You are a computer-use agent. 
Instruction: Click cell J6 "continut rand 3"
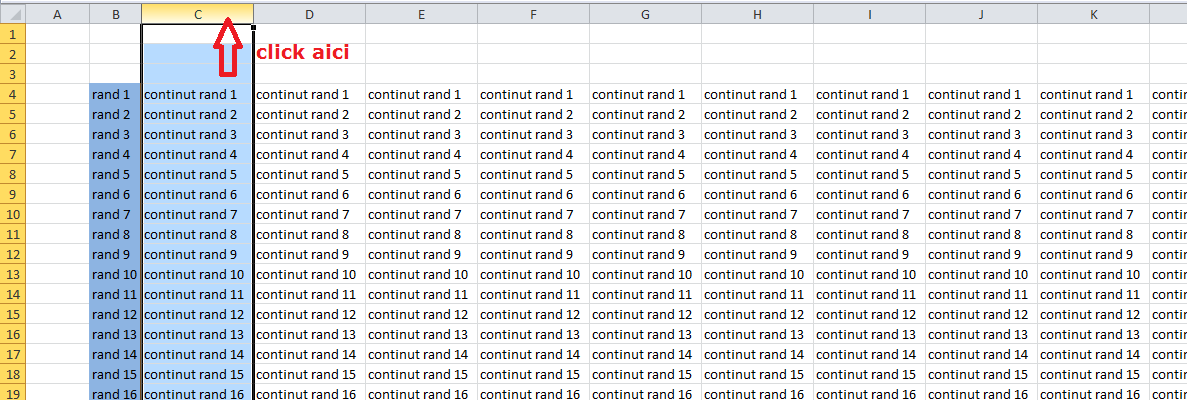(x=981, y=134)
